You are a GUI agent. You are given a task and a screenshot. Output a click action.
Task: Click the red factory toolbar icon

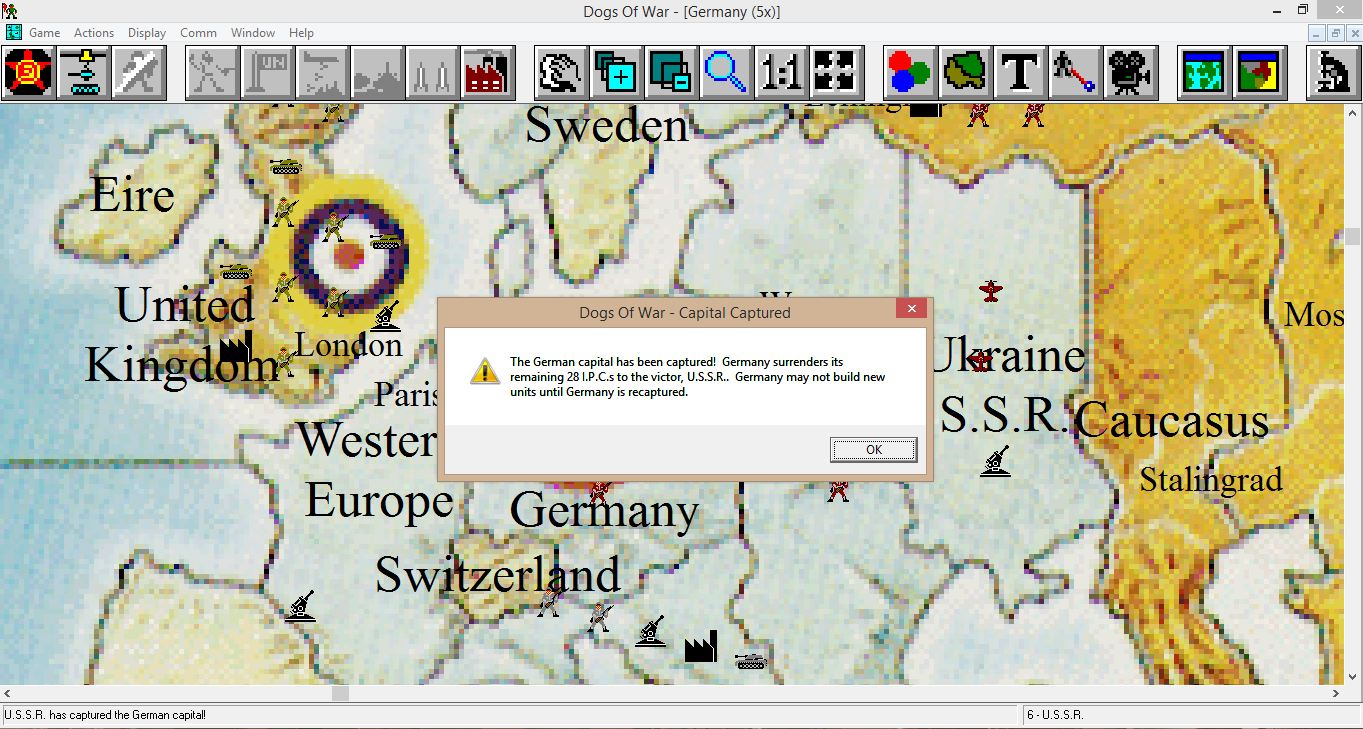pyautogui.click(x=488, y=73)
